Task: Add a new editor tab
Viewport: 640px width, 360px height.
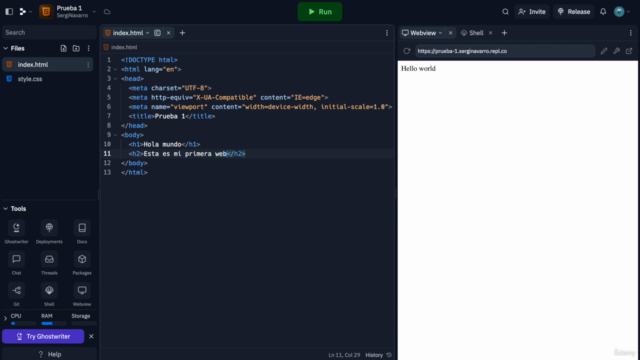Action: pyautogui.click(x=182, y=33)
